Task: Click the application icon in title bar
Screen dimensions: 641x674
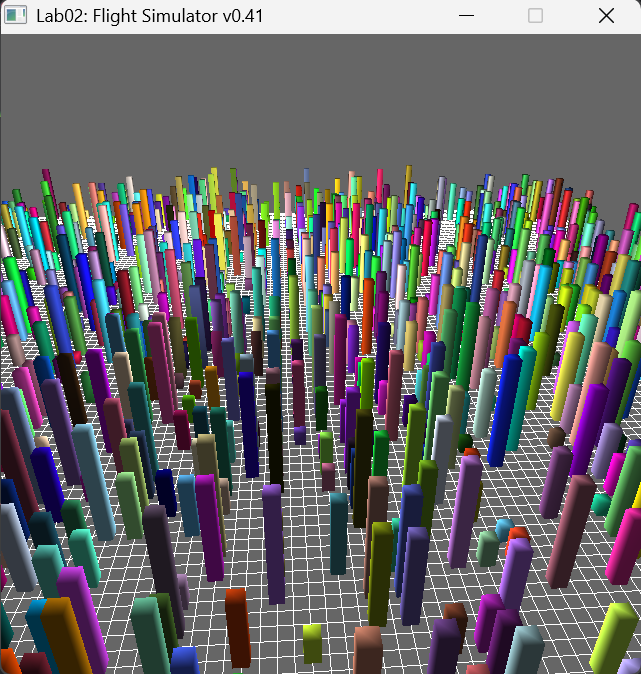Action: point(15,15)
